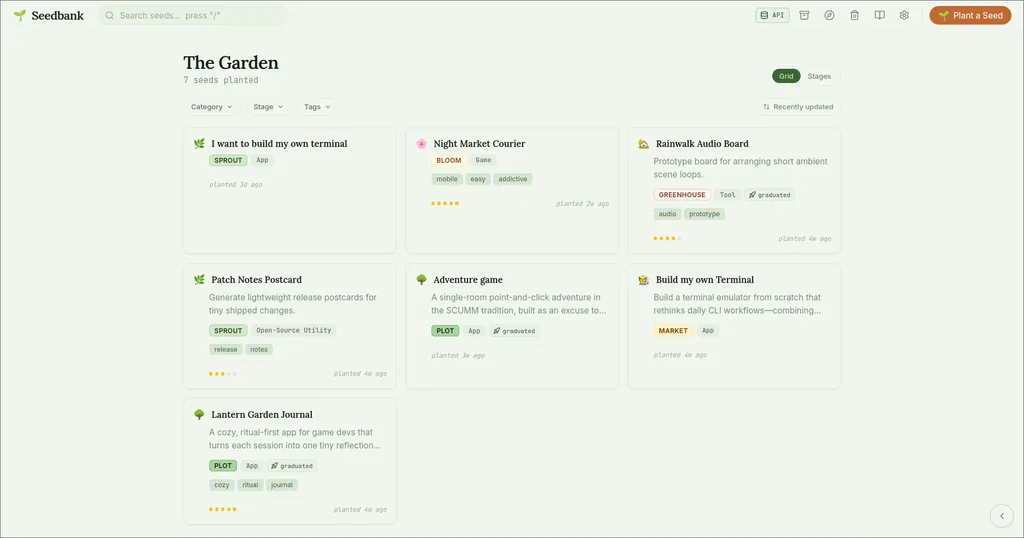Click the Game category label
Image resolution: width=1024 pixels, height=538 pixels.
pos(483,160)
